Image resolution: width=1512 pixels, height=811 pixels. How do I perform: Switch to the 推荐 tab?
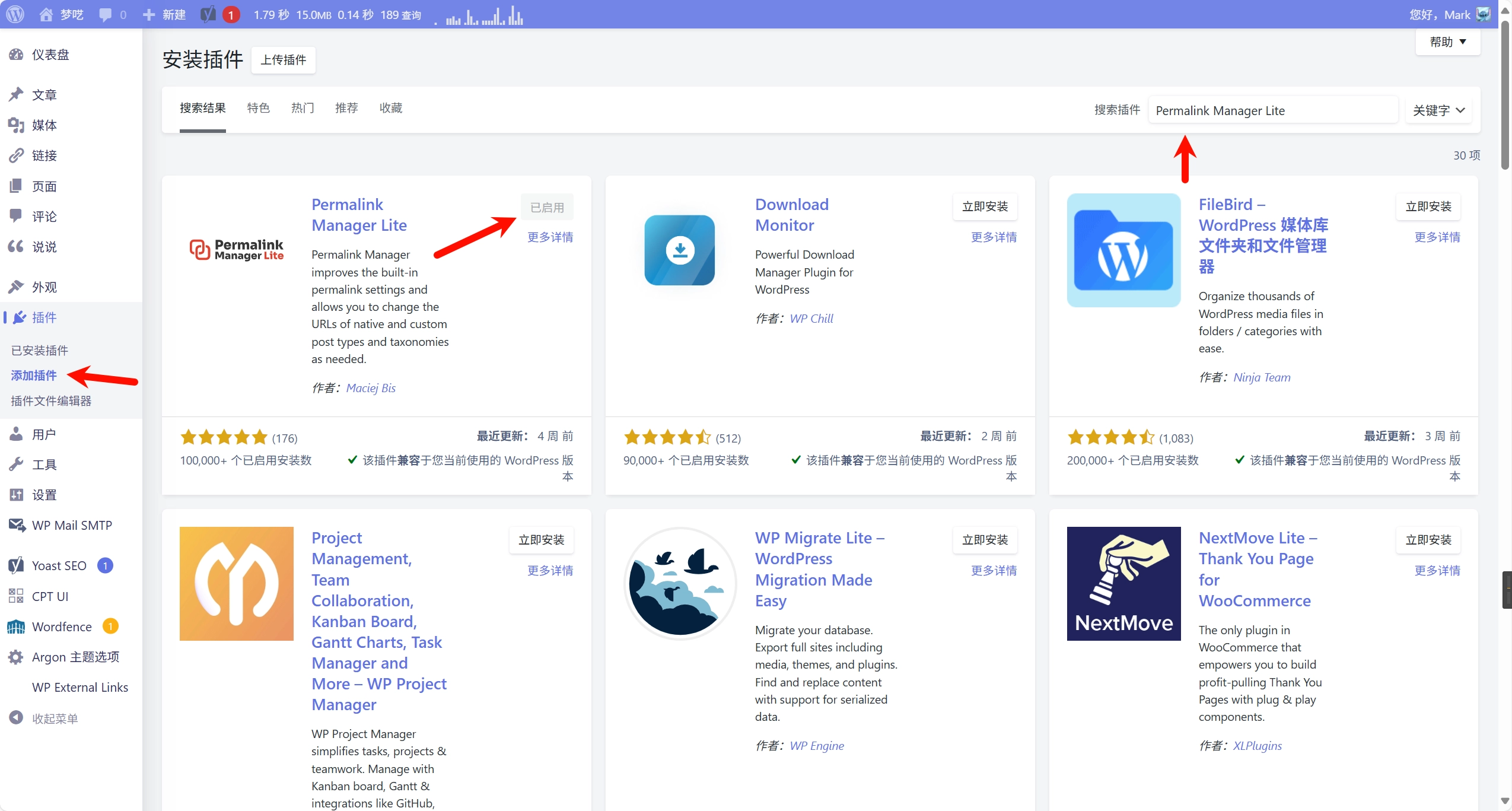click(346, 108)
